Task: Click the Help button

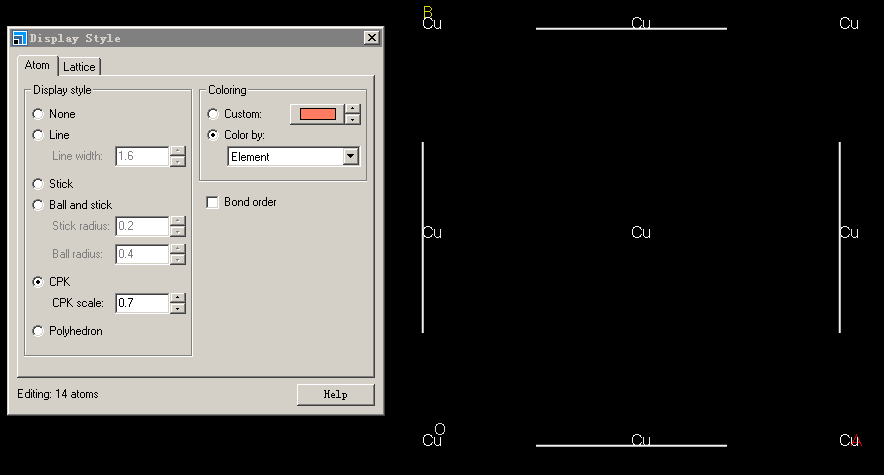Action: point(335,394)
